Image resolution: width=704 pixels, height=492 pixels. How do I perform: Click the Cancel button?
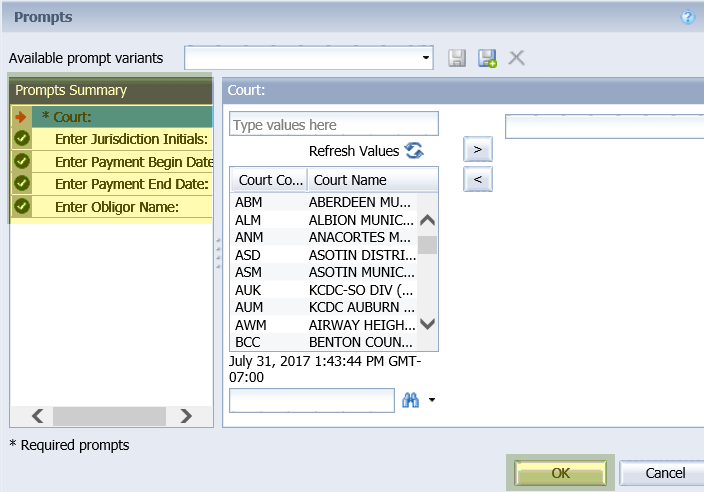click(664, 473)
